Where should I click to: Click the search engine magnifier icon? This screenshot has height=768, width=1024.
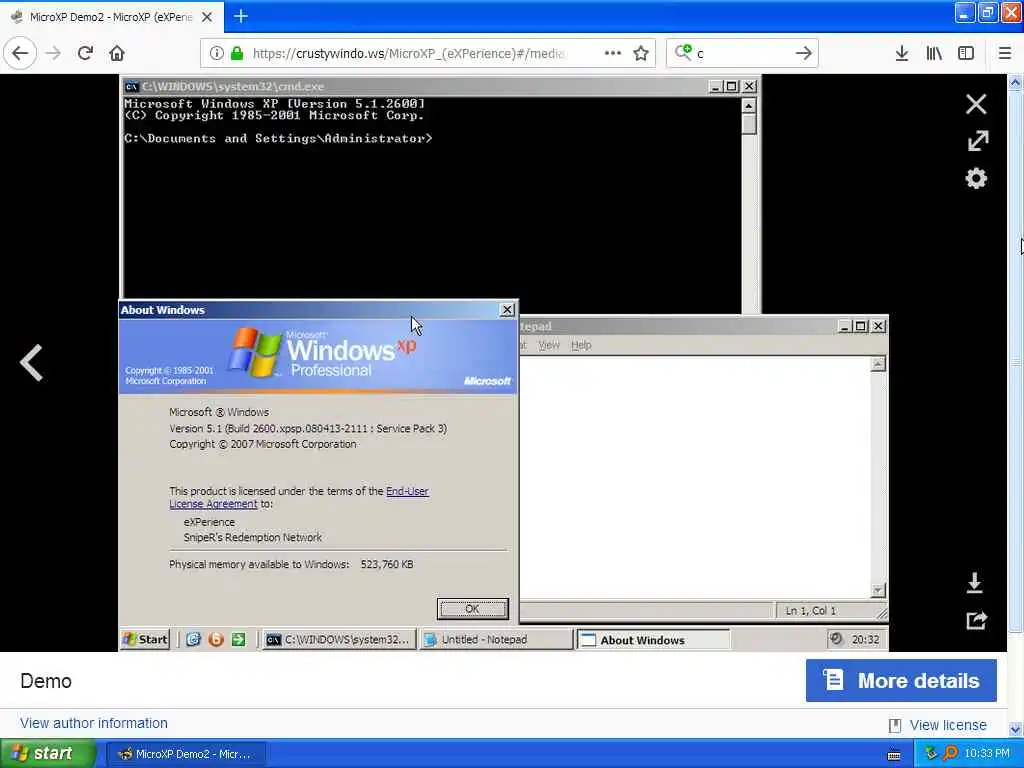pos(683,52)
